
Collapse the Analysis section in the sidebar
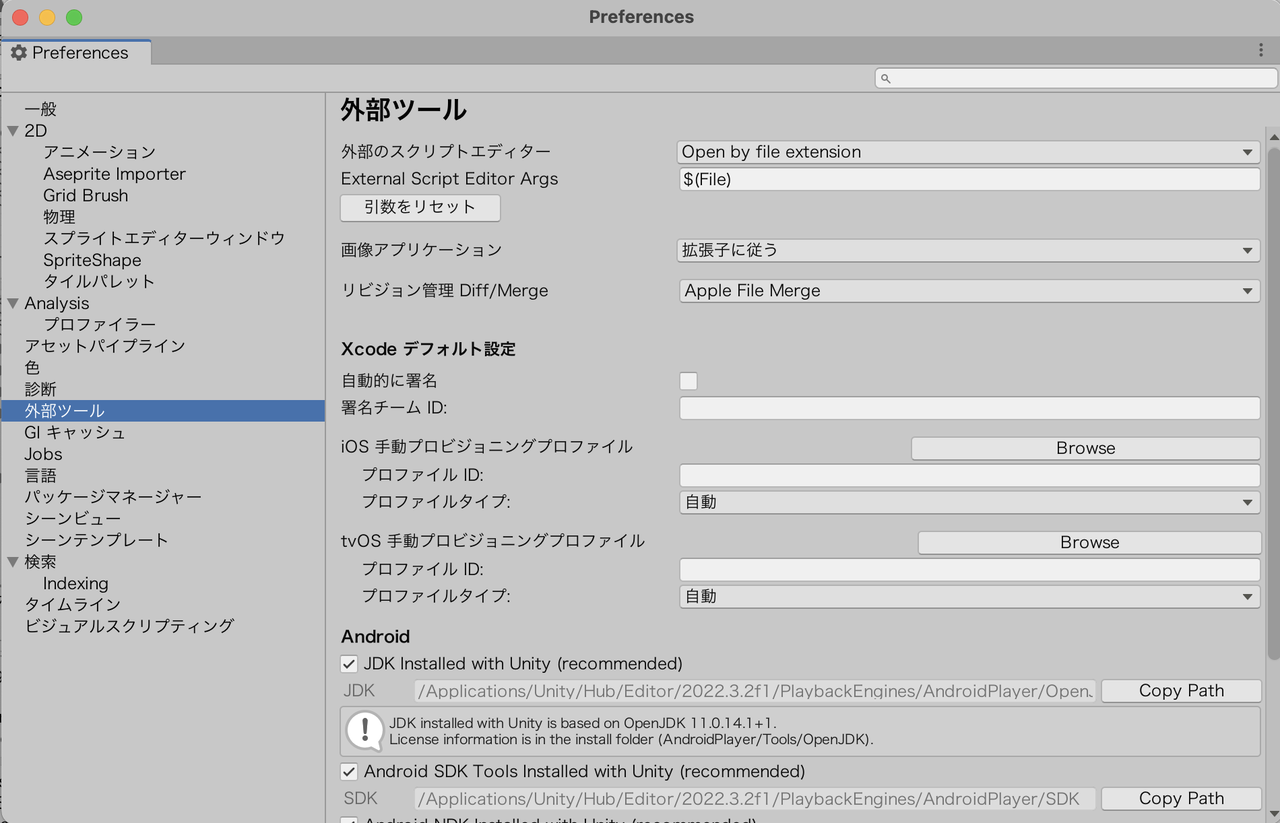[12, 302]
